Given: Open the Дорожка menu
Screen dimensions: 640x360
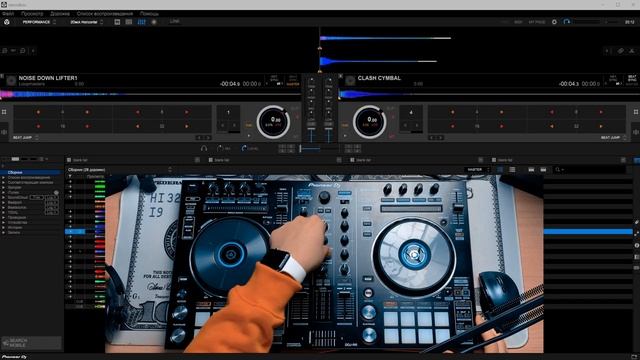Looking at the screenshot, I should tap(60, 14).
